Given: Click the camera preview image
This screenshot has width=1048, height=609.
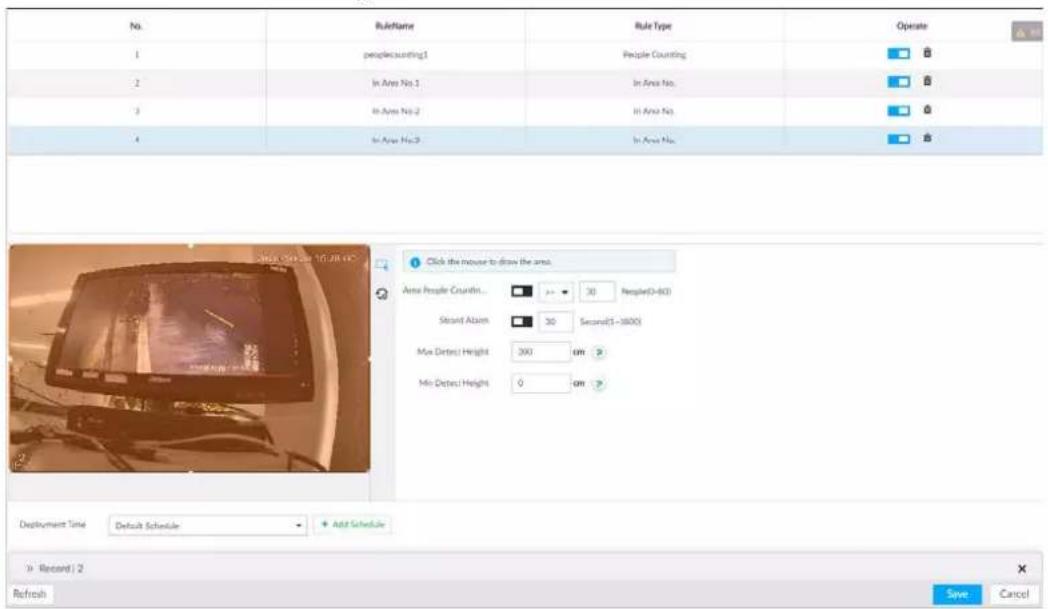Looking at the screenshot, I should (190, 358).
